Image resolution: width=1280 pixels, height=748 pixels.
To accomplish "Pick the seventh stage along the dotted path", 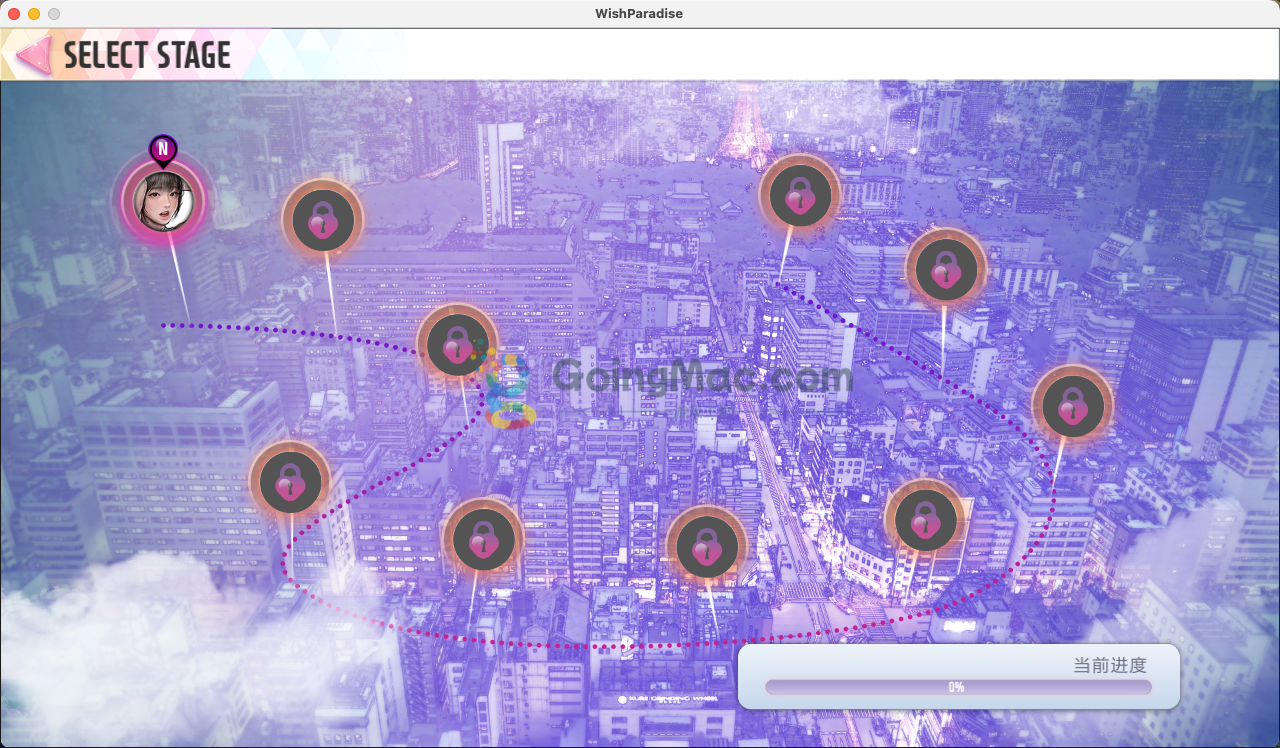I will point(926,520).
